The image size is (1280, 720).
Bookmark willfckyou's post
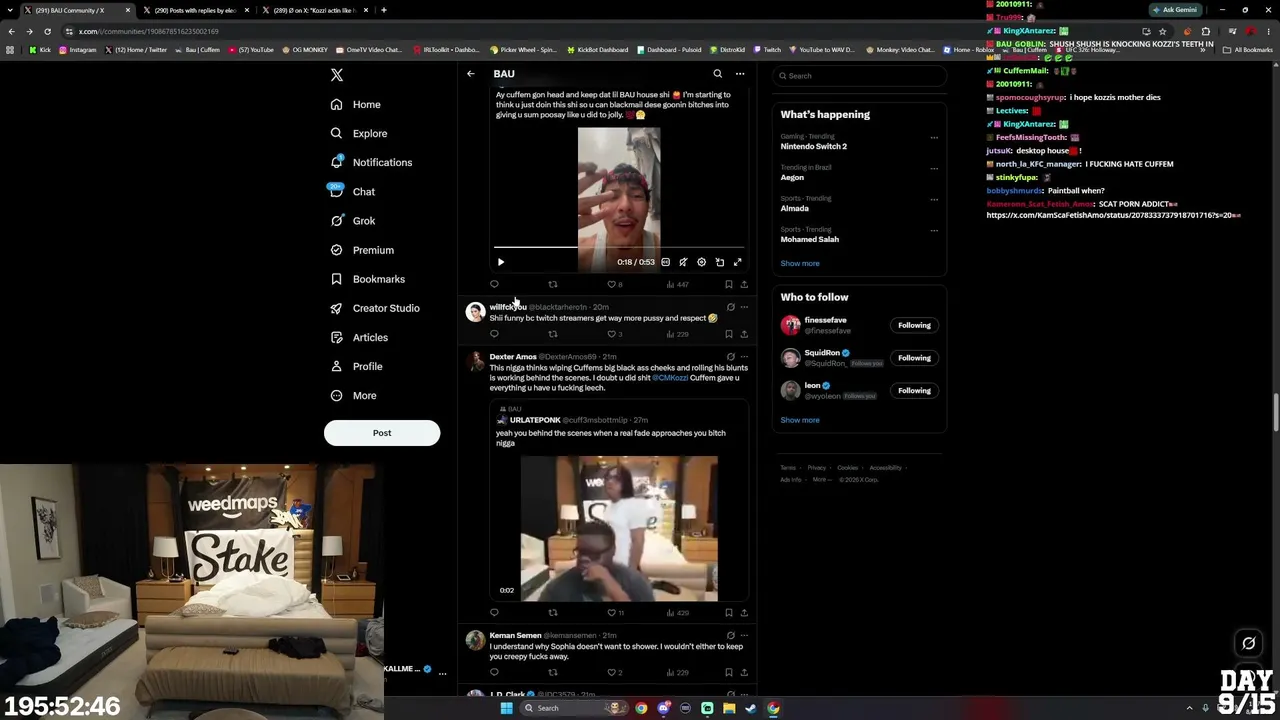pyautogui.click(x=728, y=334)
